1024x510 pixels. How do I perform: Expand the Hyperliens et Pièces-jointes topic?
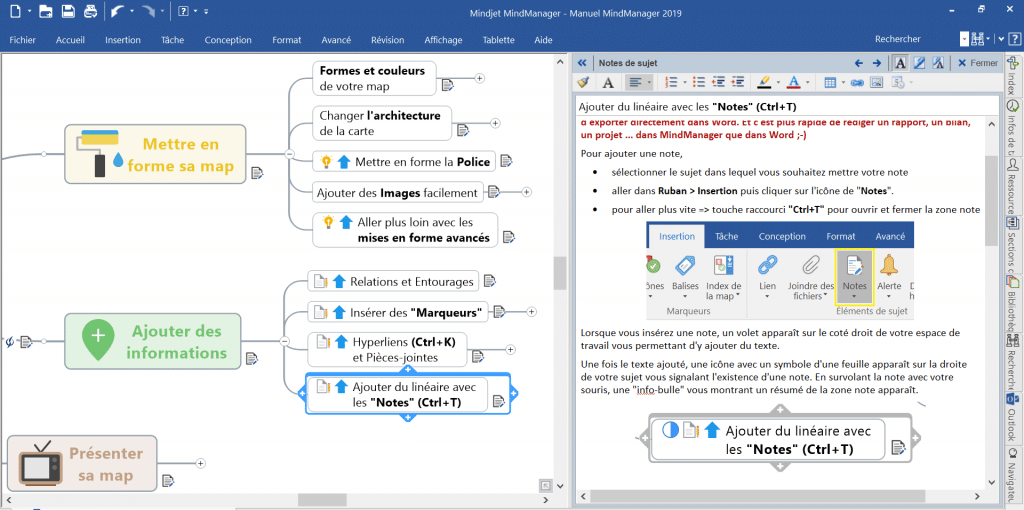(511, 349)
